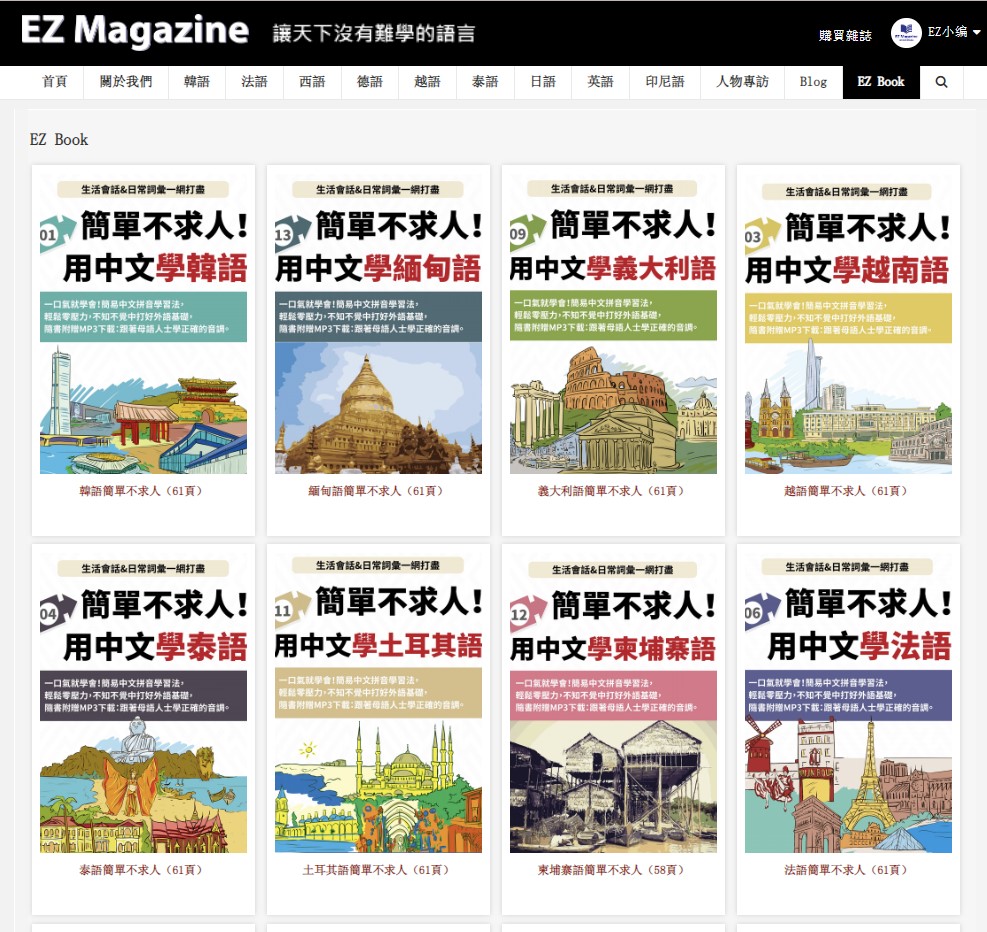
Task: Open the Thai book cover thumbnail
Action: point(144,700)
